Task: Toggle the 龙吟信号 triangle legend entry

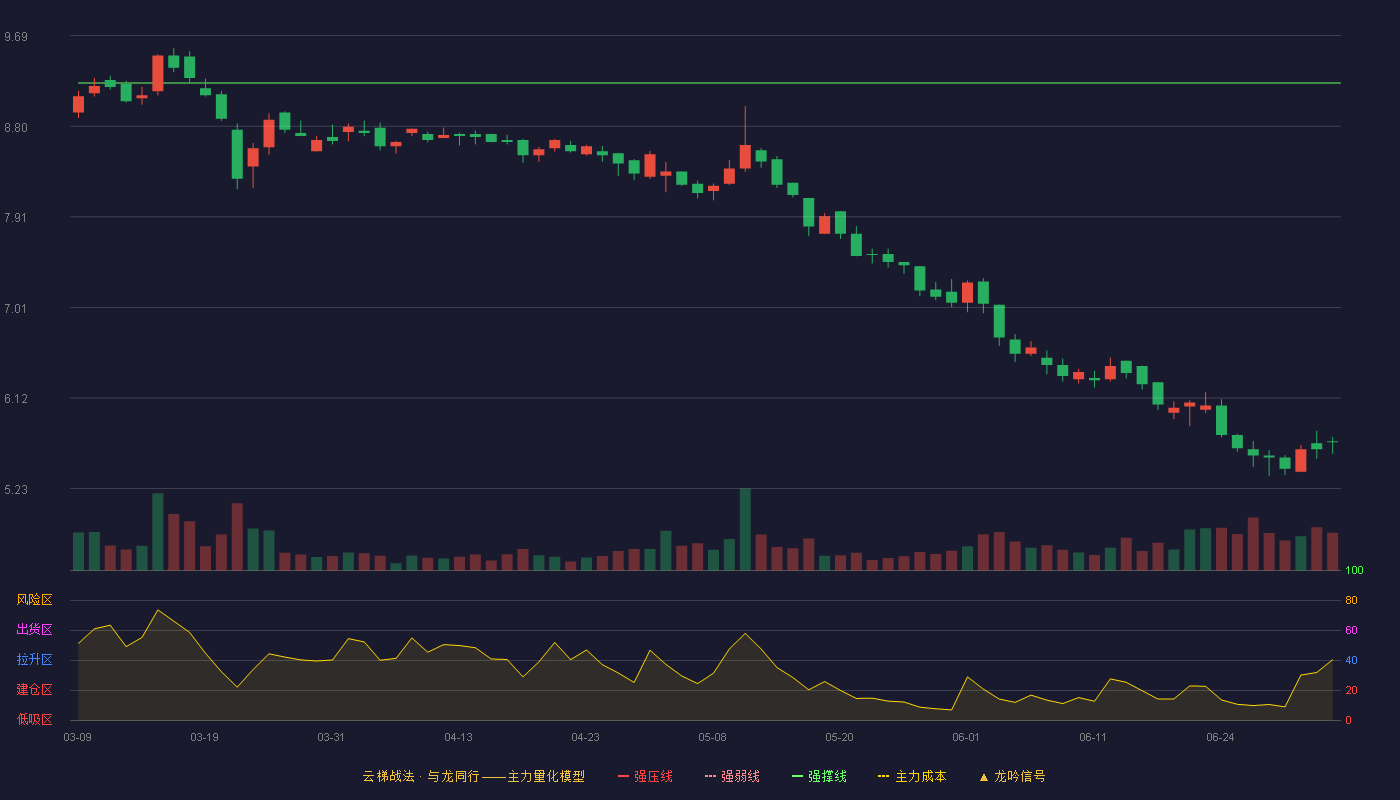Action: click(1011, 776)
